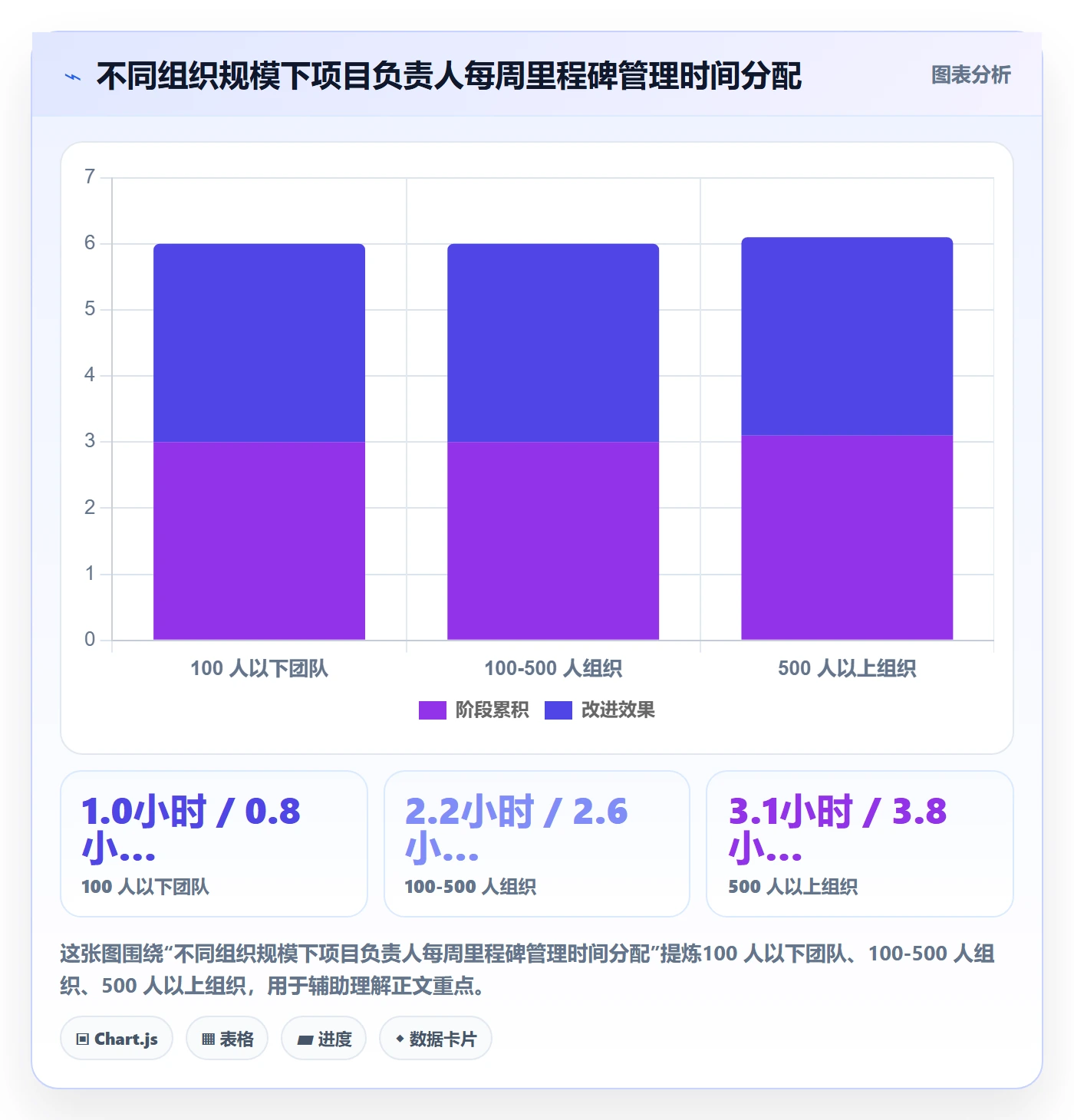Click the x-axis label 100 人以下团队
This screenshot has height=1120, width=1074.
point(259,668)
